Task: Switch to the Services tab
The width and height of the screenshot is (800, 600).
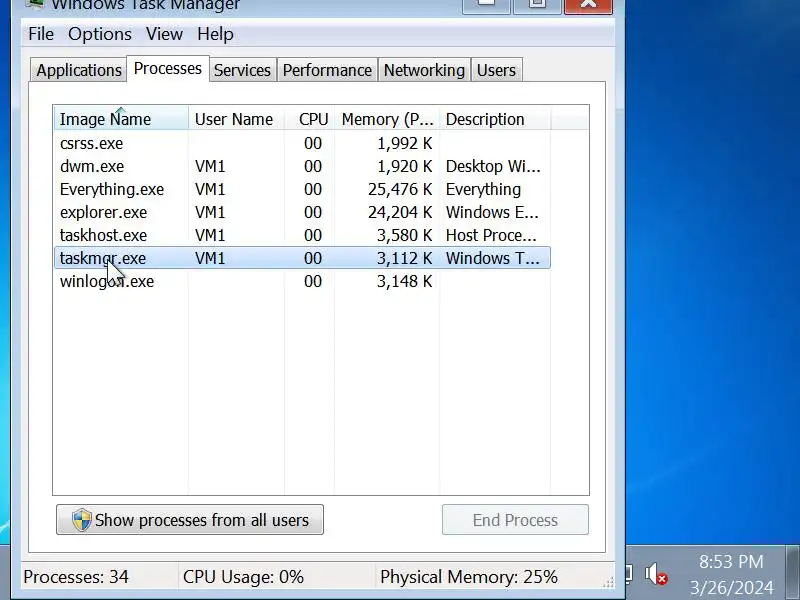Action: (242, 70)
